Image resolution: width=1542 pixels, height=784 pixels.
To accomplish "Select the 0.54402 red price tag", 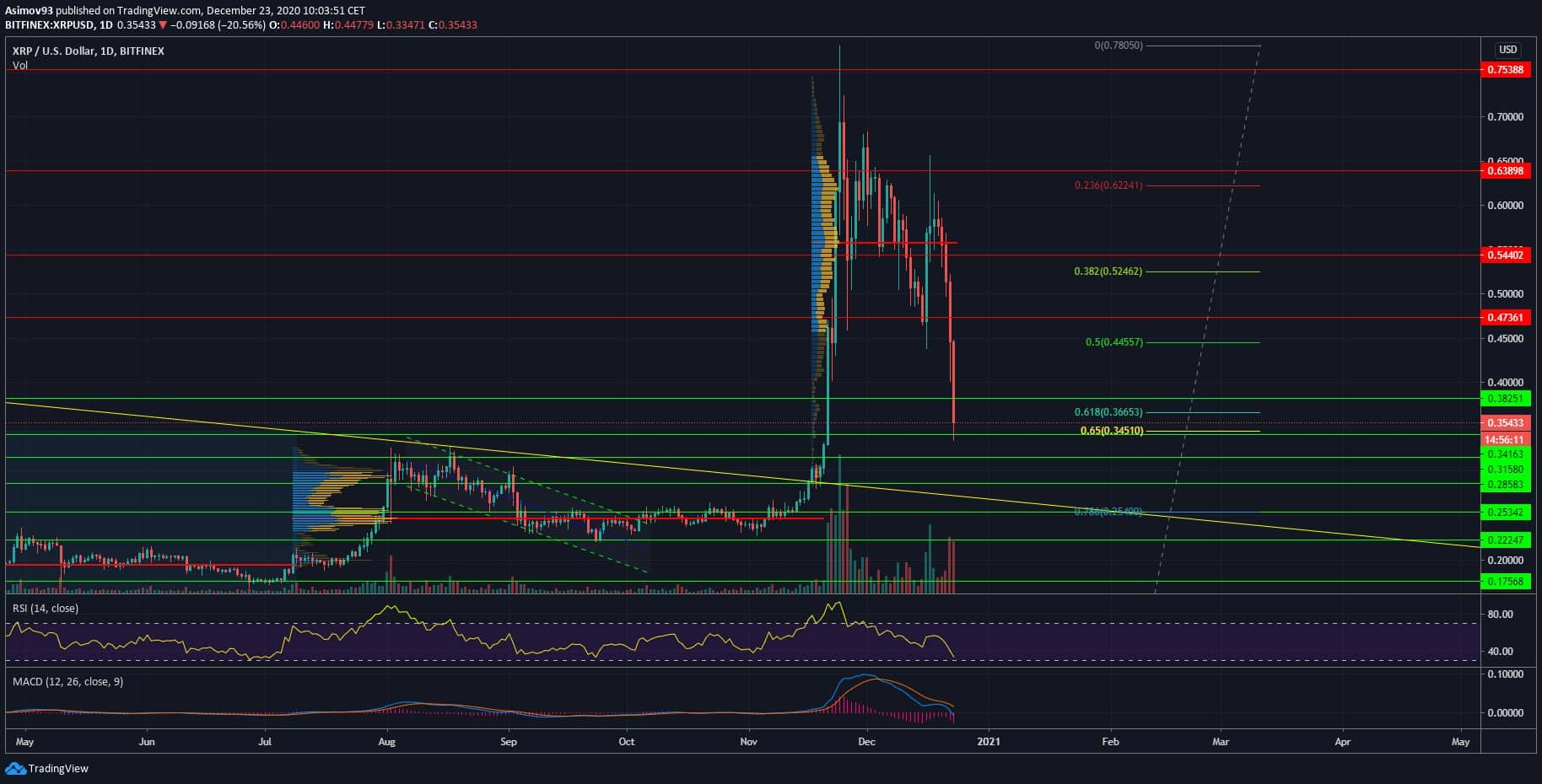I will tap(1506, 255).
